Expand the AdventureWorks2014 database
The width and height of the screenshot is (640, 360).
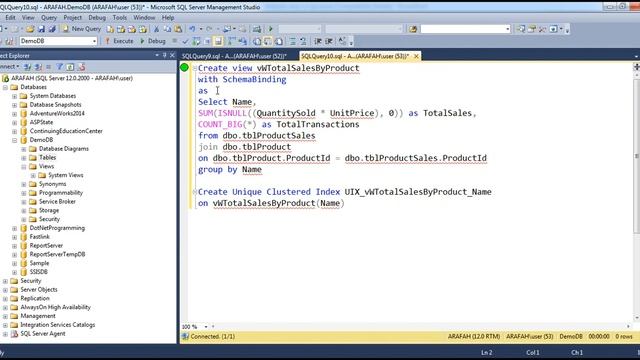click(14, 114)
